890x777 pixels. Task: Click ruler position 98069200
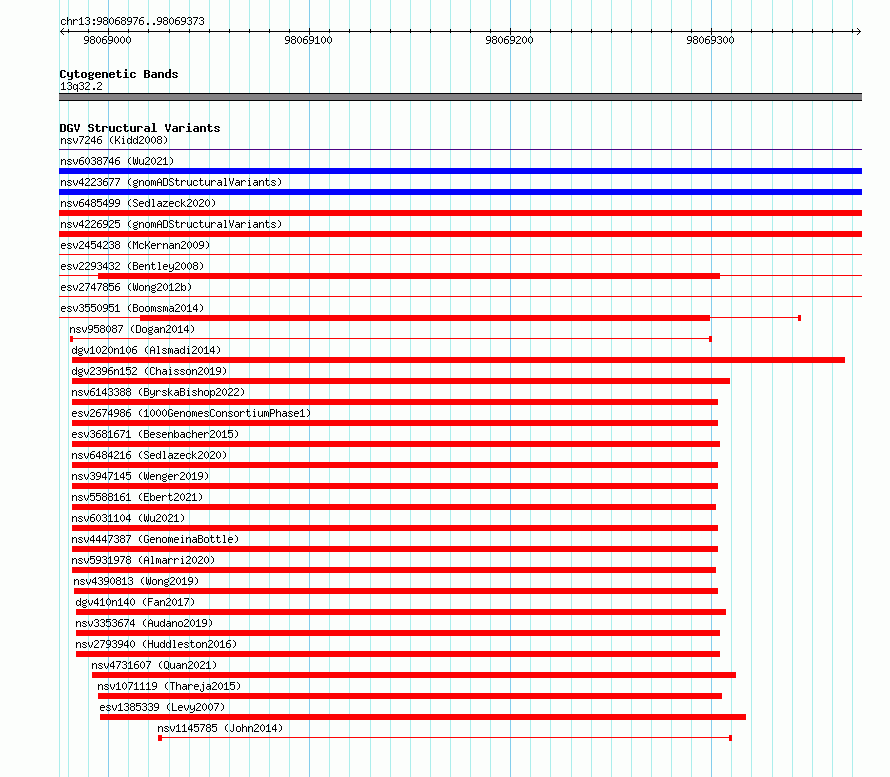[x=509, y=40]
